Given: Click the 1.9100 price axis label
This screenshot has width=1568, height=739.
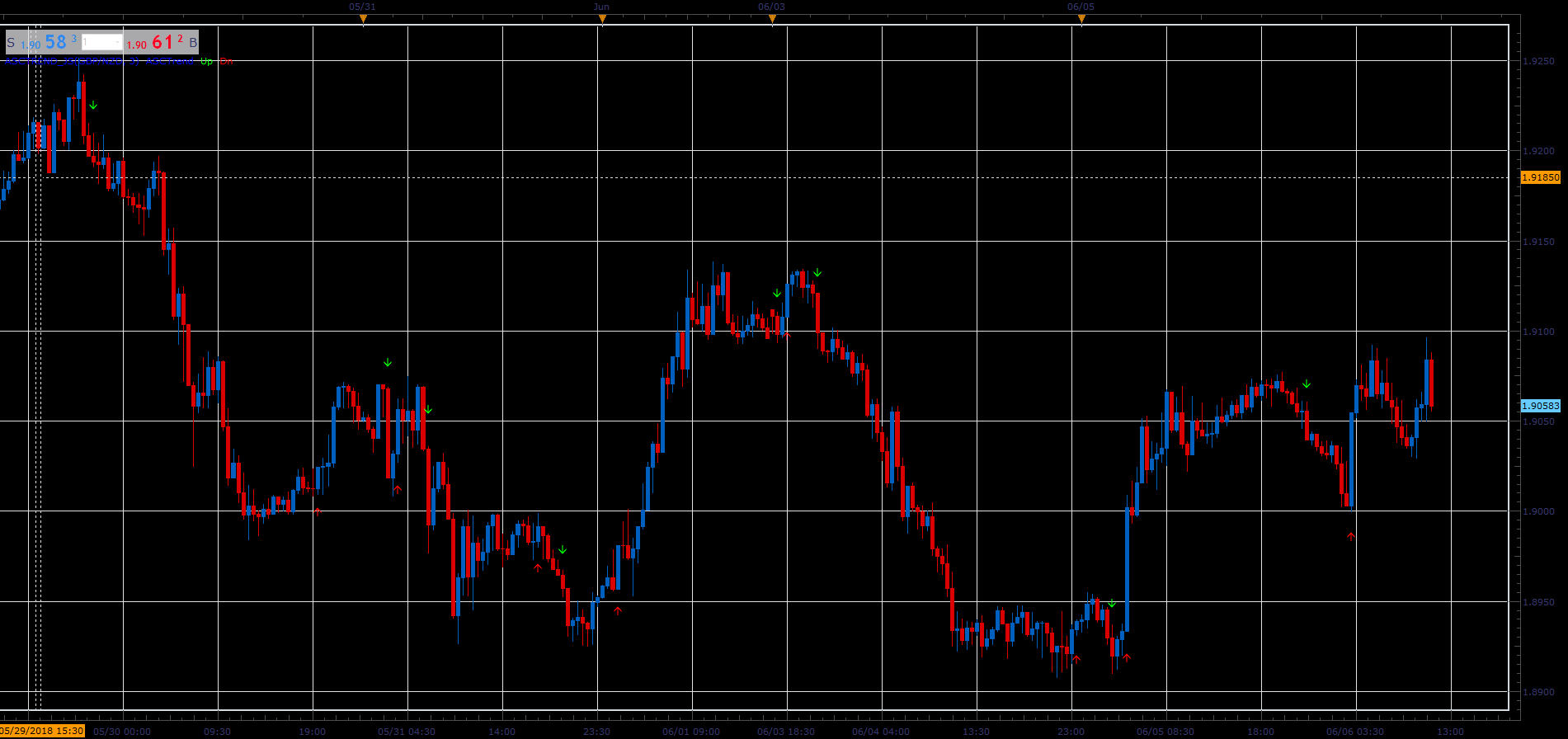Looking at the screenshot, I should point(1538,332).
